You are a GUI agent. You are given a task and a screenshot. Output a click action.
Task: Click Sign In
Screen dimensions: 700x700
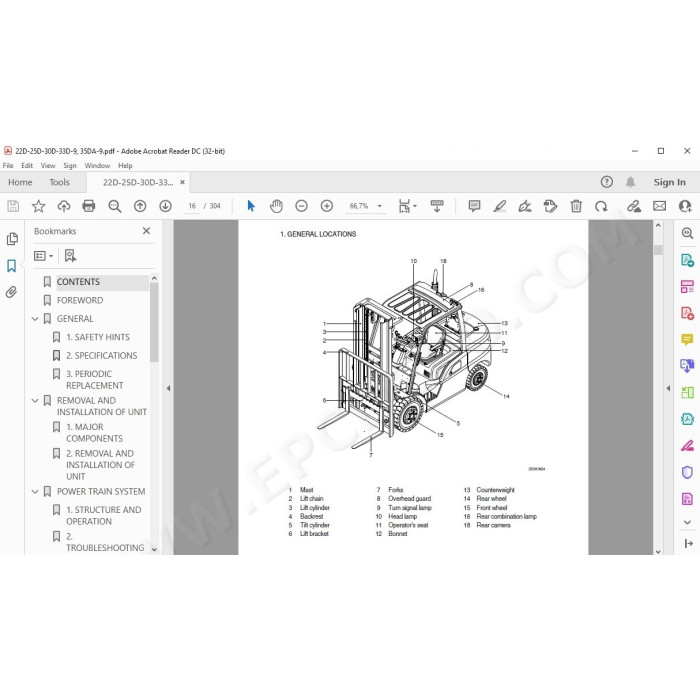pos(669,182)
